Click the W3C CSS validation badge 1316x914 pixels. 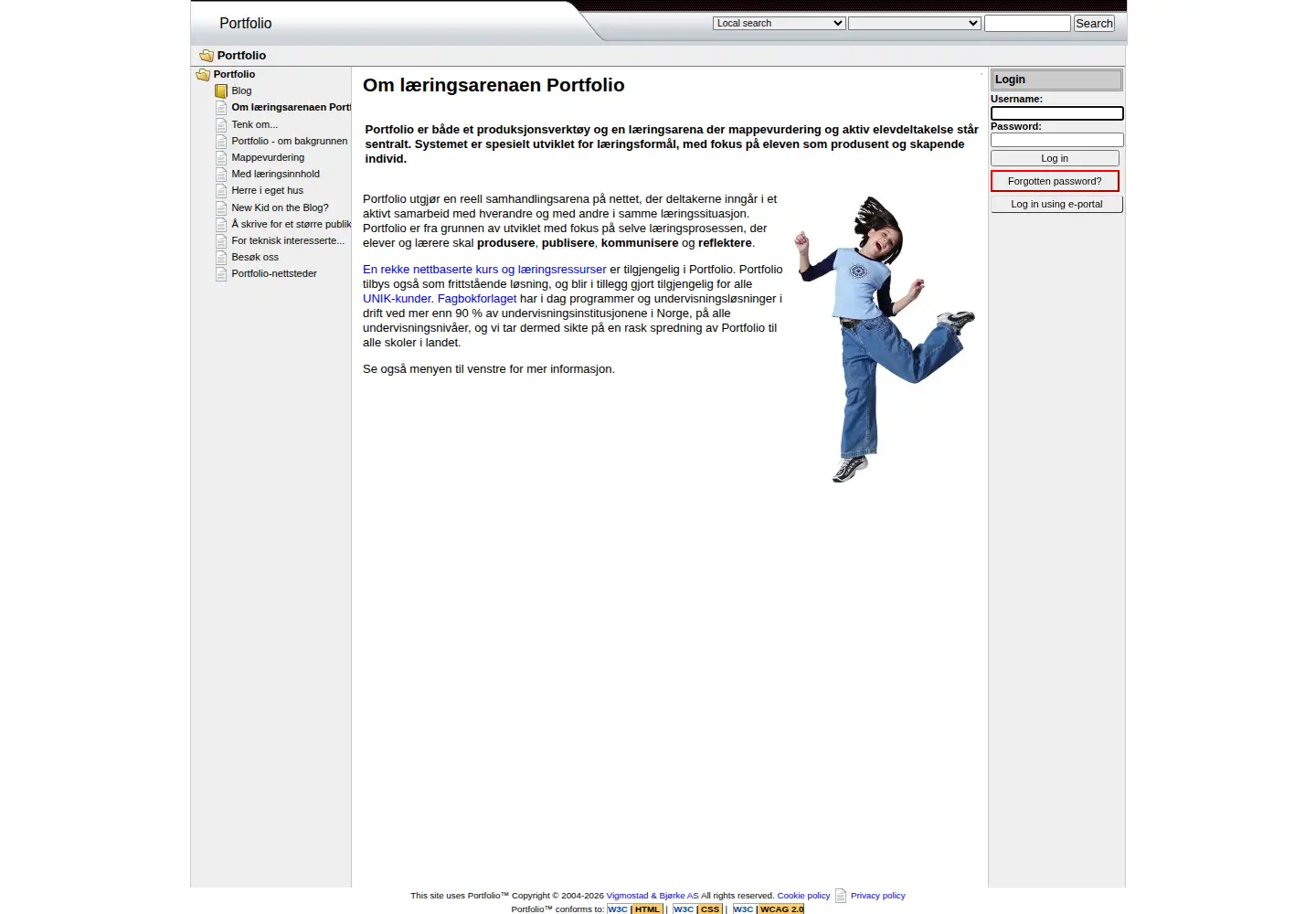697,909
